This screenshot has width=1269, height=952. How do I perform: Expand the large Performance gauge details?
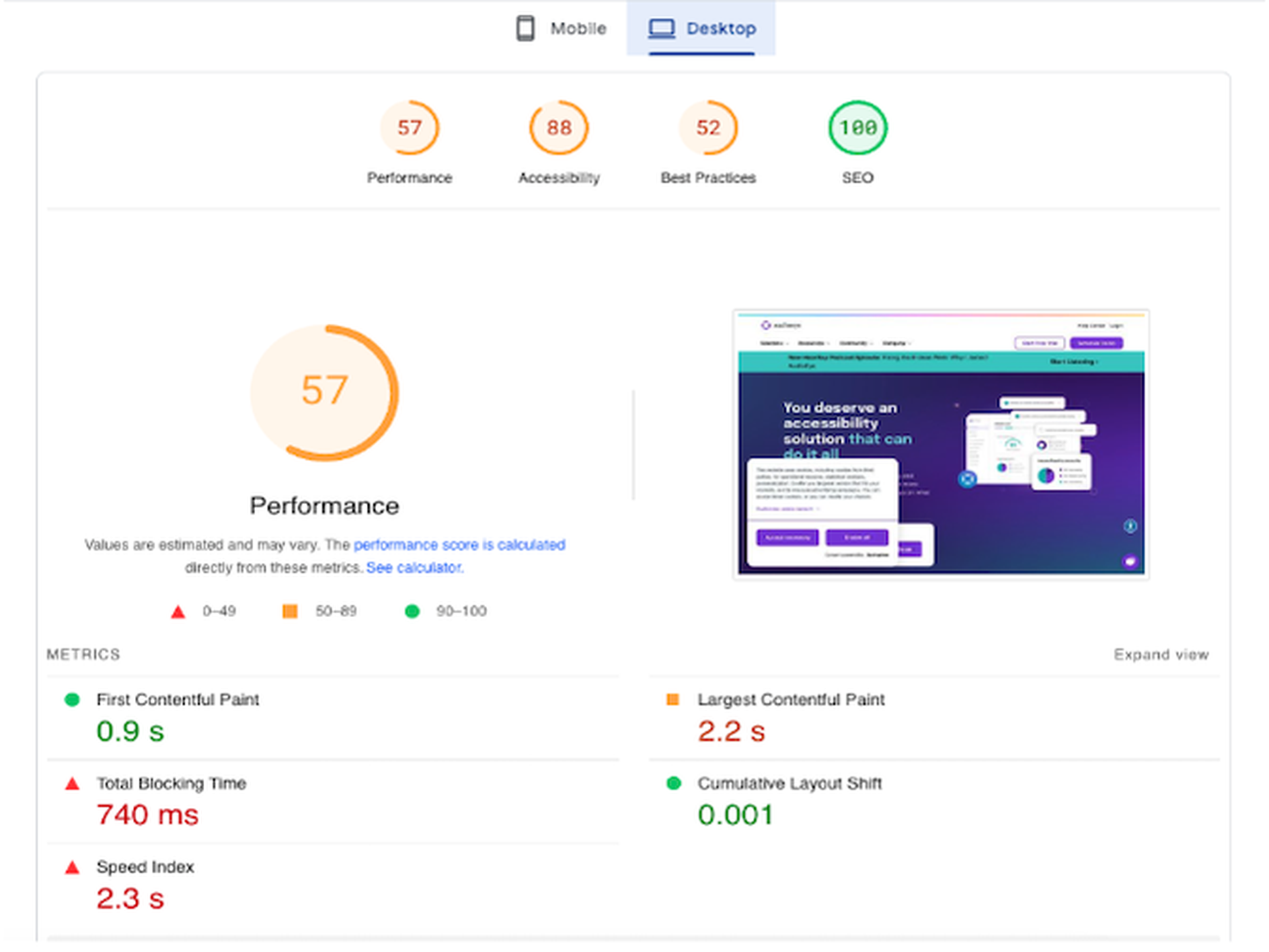(x=324, y=392)
